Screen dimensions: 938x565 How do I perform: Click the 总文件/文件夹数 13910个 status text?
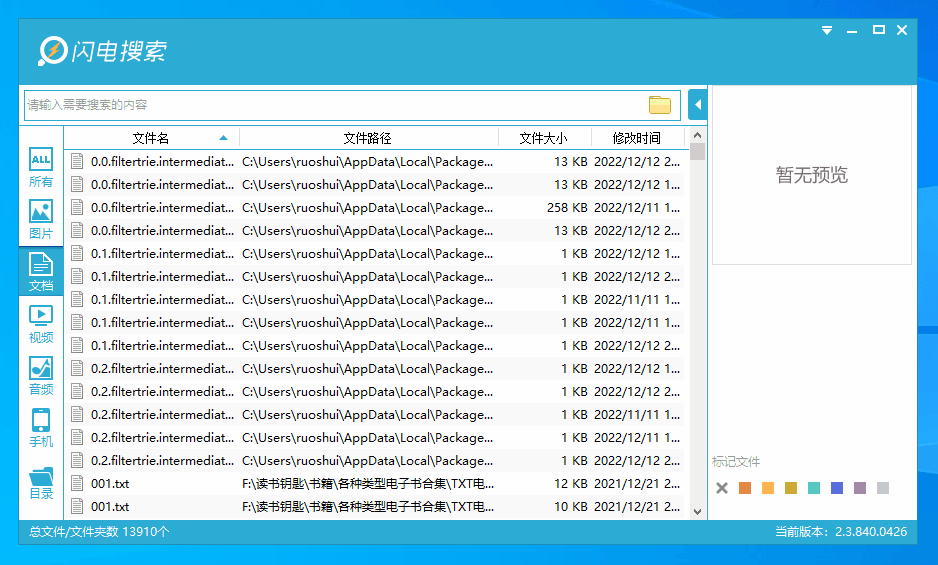(x=99, y=531)
